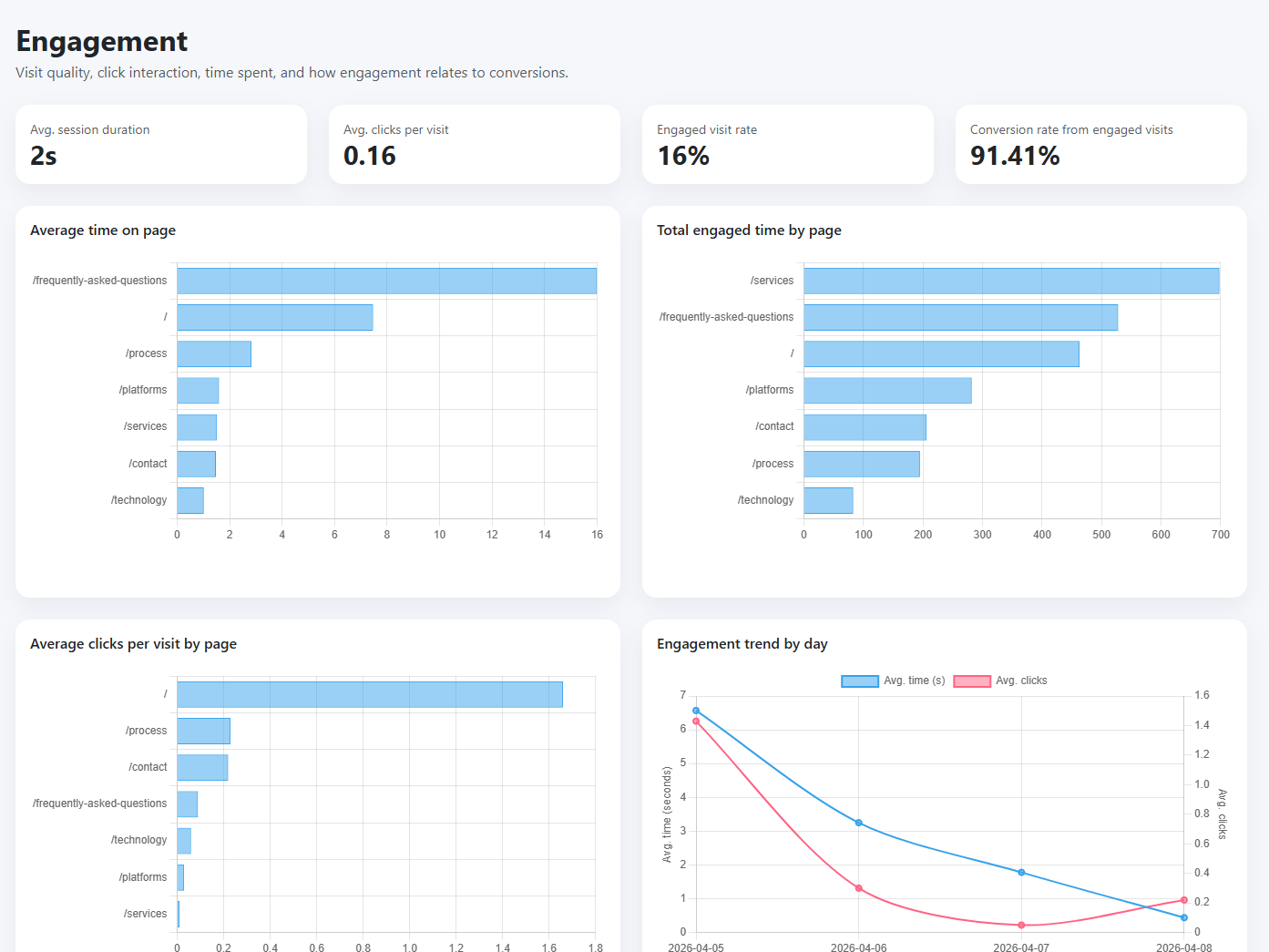Viewport: 1269px width, 952px height.
Task: Toggle the Avg. time (s) legend series
Action: [914, 681]
